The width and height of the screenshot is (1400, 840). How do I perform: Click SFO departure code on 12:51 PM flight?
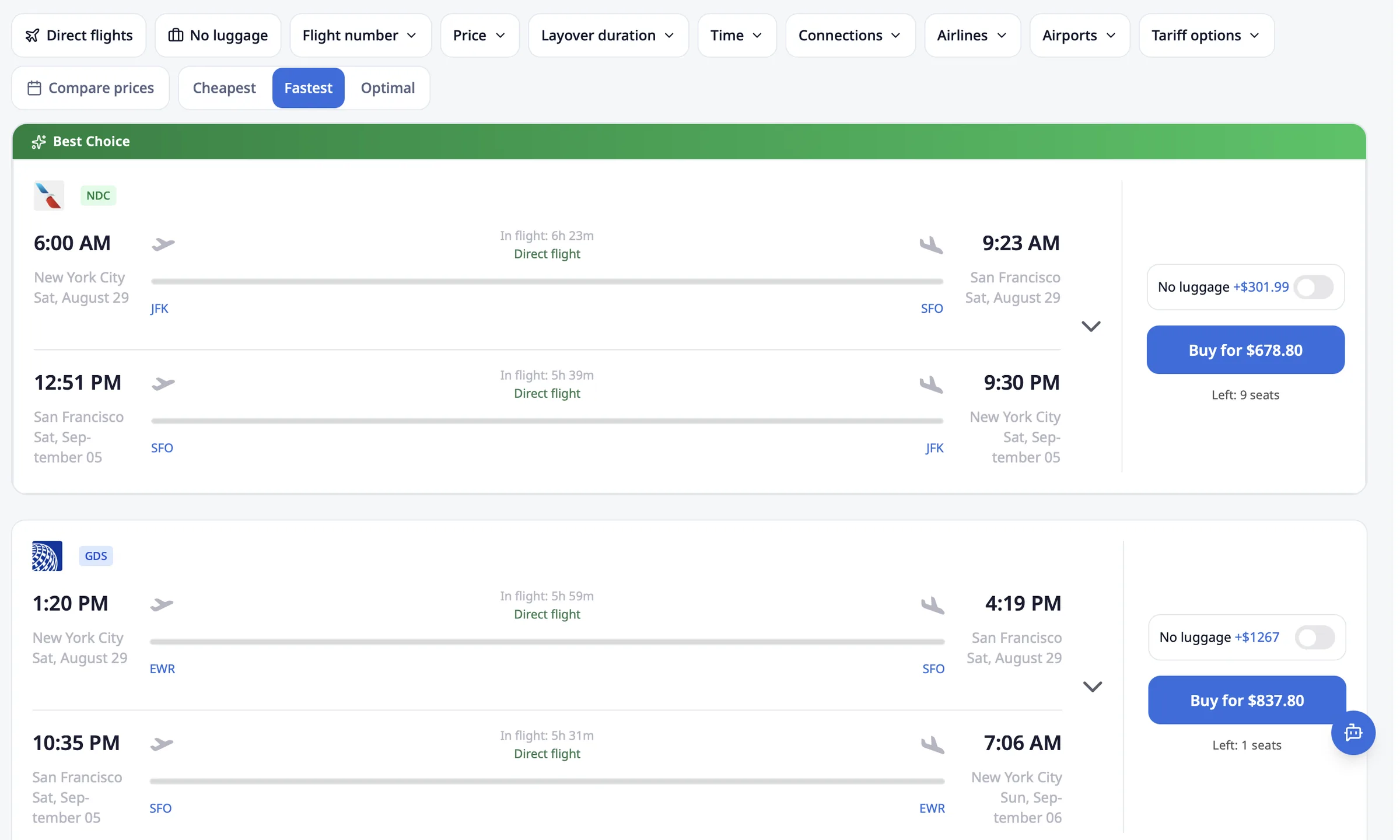162,448
